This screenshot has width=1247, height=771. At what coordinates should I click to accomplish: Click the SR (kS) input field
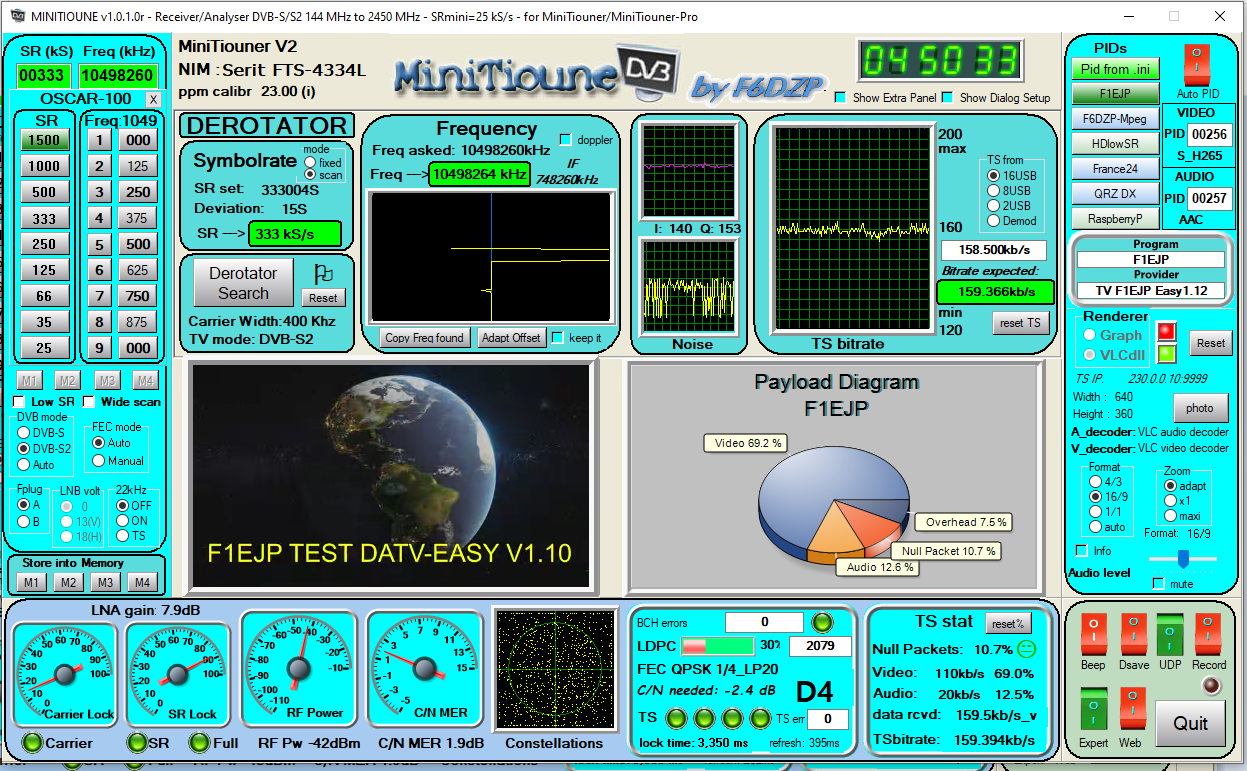[x=43, y=76]
